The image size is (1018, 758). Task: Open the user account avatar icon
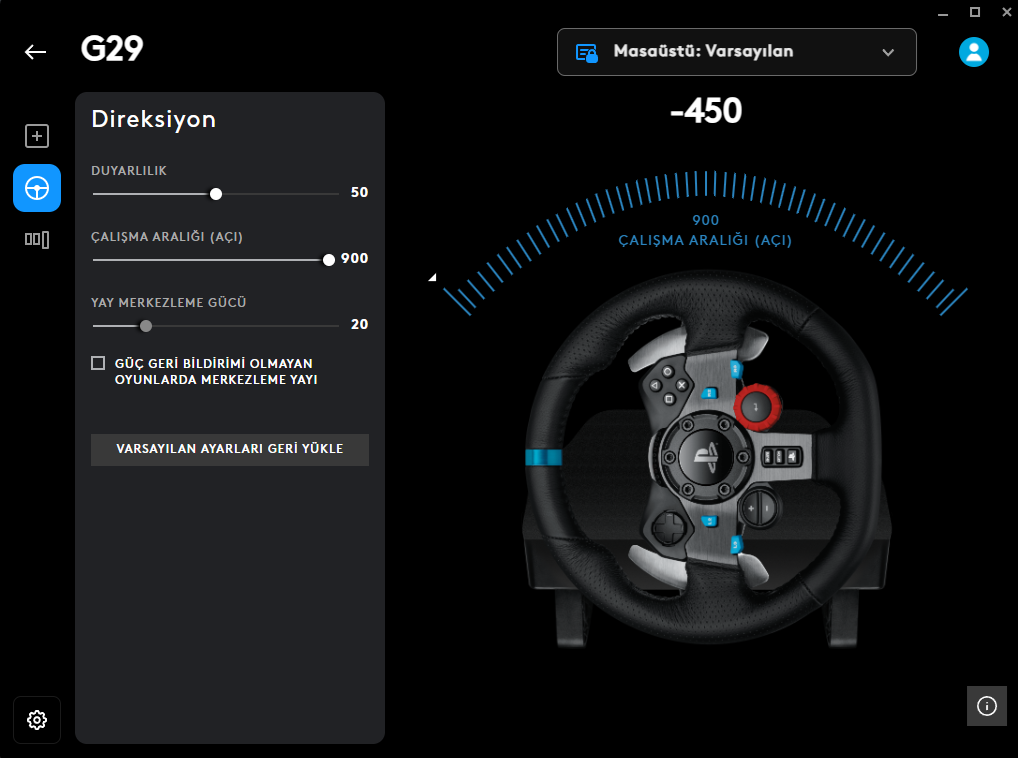974,52
